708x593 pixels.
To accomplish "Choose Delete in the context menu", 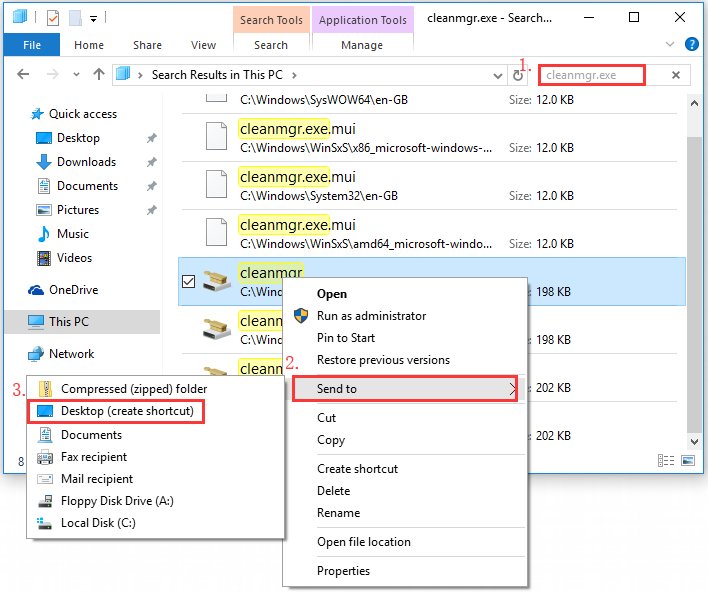I will coord(334,491).
